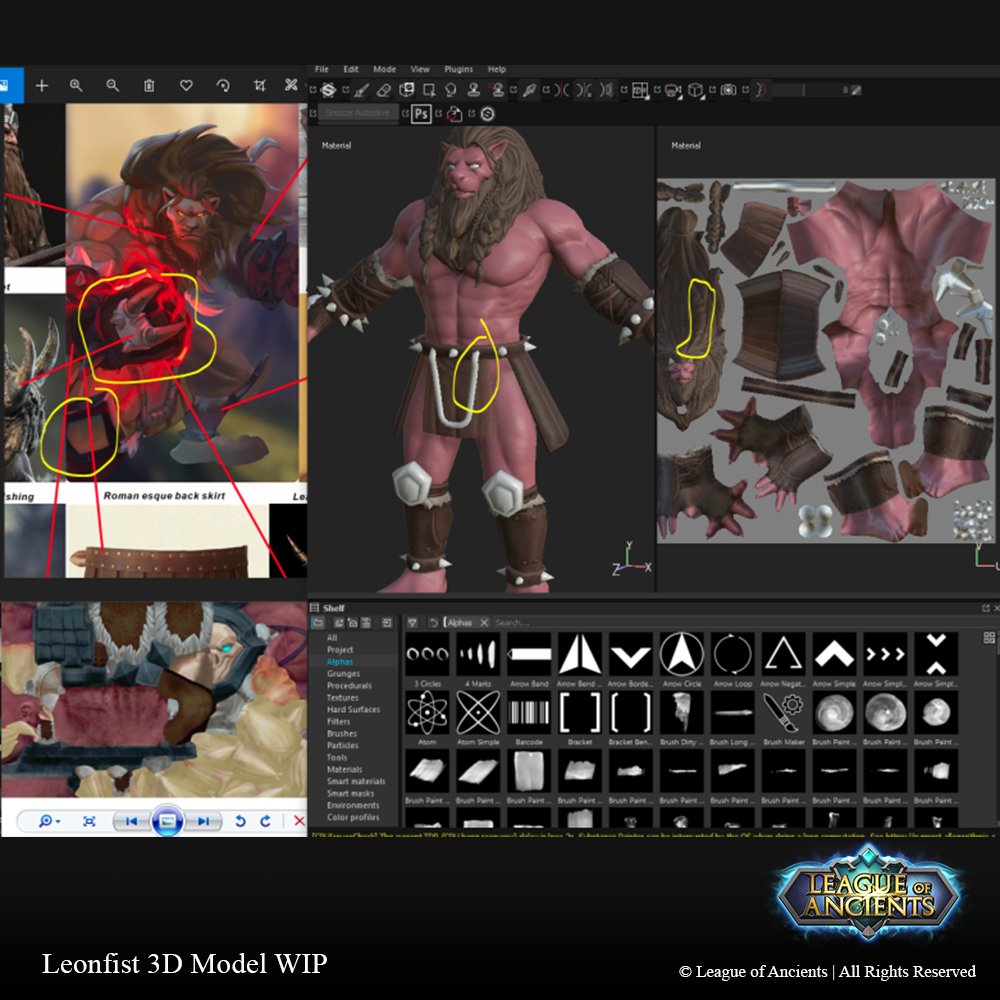Image resolution: width=1000 pixels, height=1000 pixels.
Task: Open the File menu
Action: [x=322, y=70]
